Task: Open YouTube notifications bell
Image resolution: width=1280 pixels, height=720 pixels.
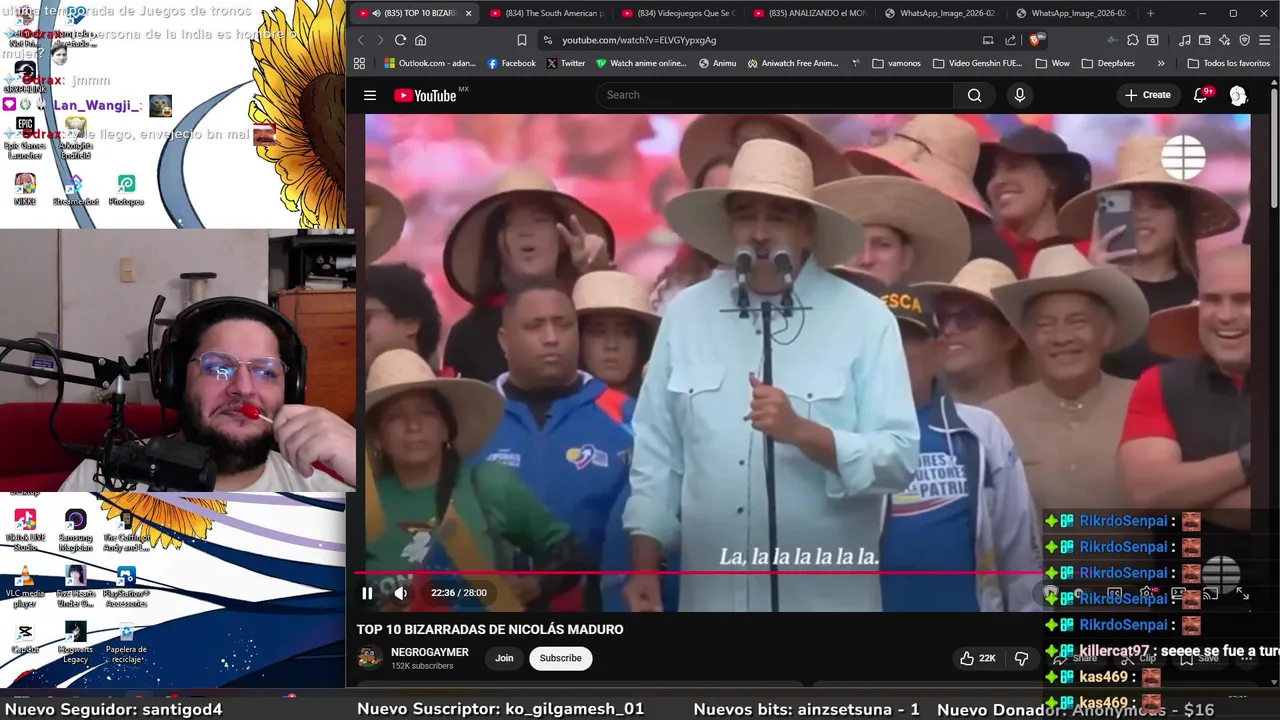Action: tap(1201, 95)
